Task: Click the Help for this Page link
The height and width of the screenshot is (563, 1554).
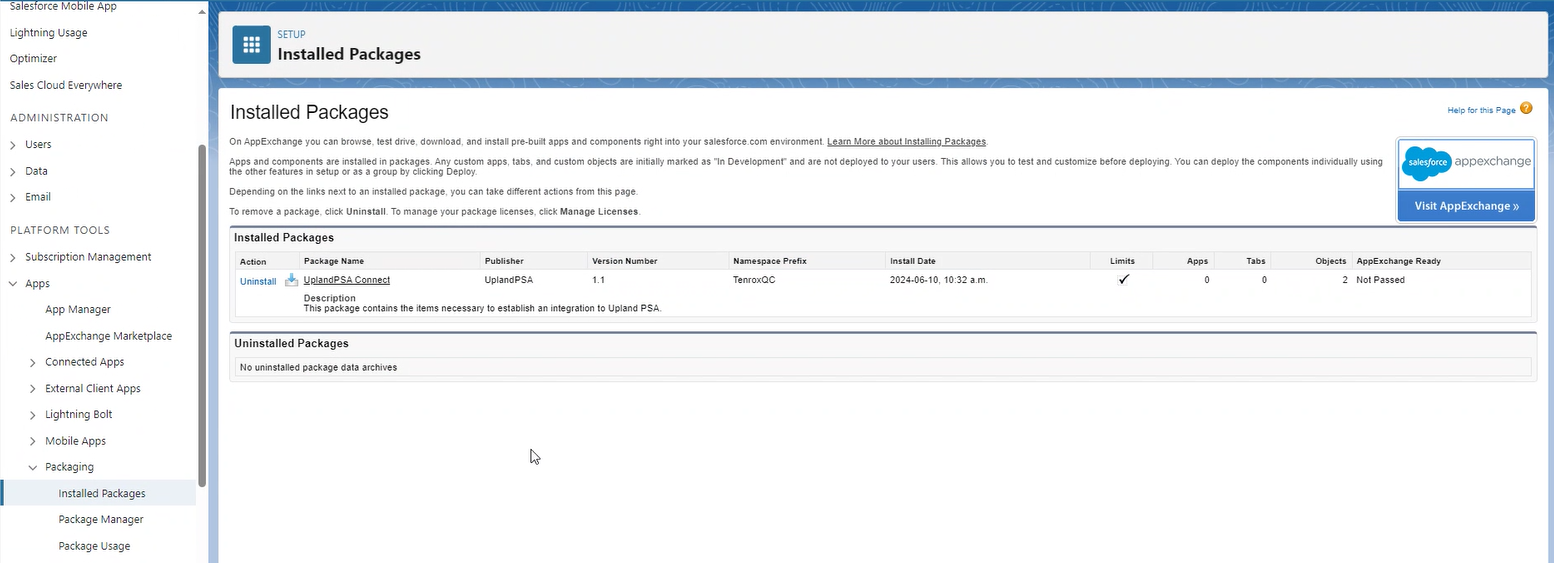Action: tap(1482, 110)
